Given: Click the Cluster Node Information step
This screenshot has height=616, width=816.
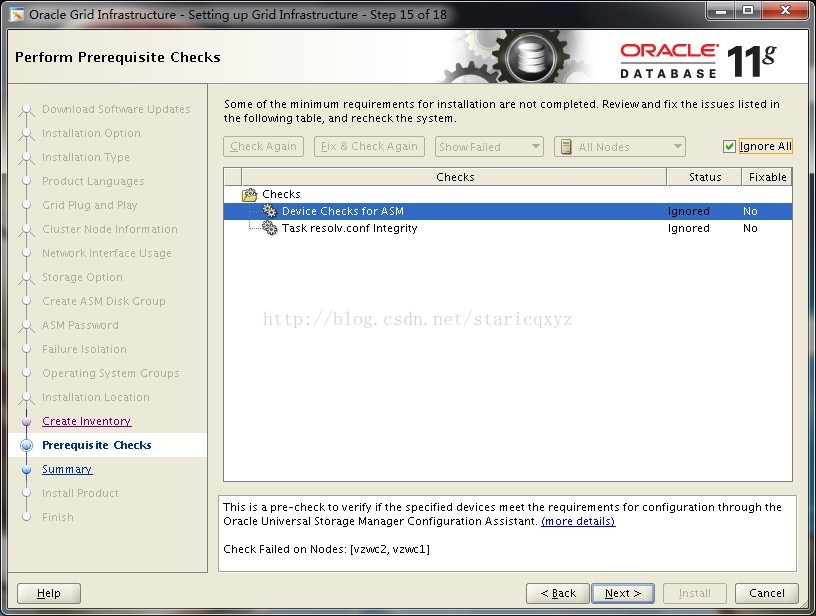Looking at the screenshot, I should click(x=110, y=229).
